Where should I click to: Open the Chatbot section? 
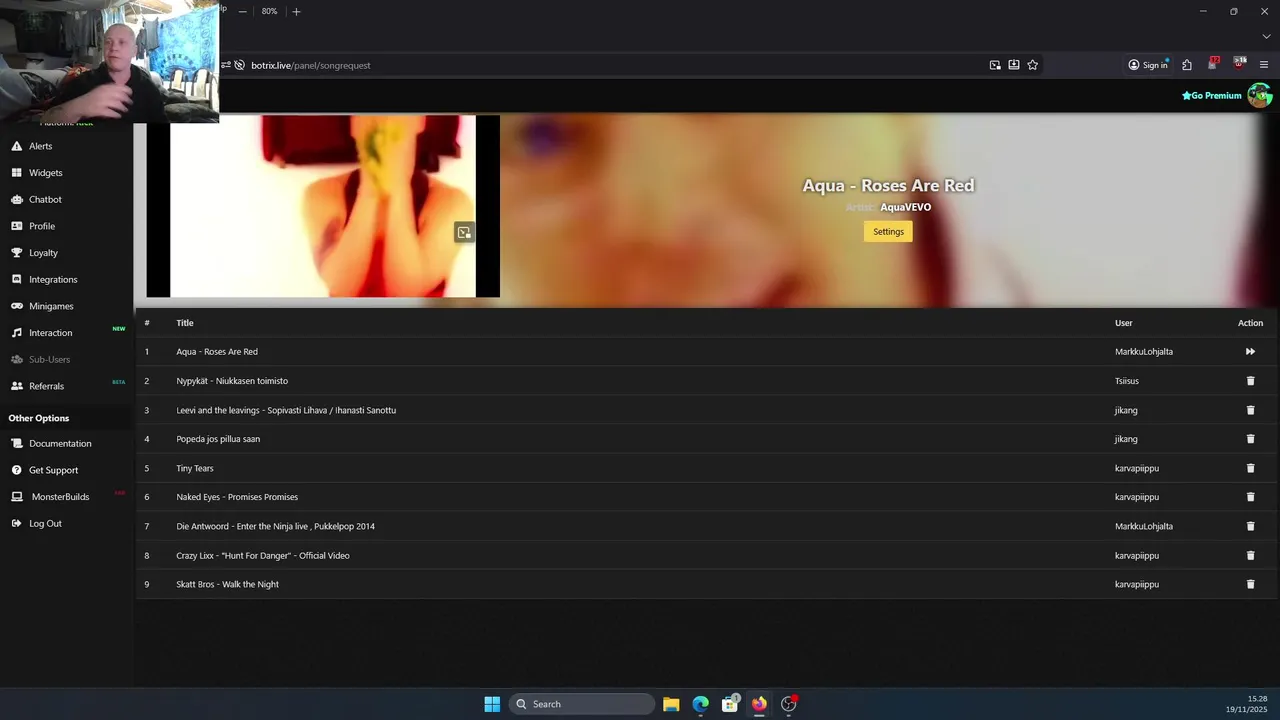[45, 199]
